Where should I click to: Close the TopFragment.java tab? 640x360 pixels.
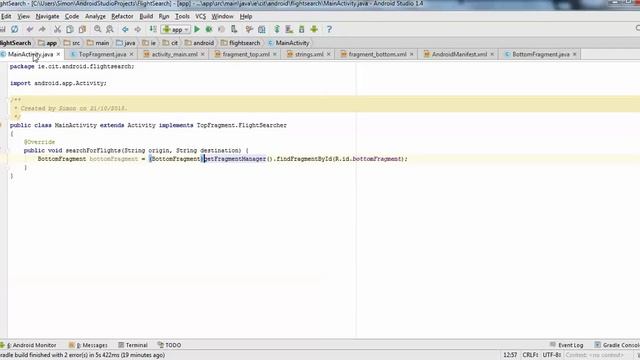131,54
